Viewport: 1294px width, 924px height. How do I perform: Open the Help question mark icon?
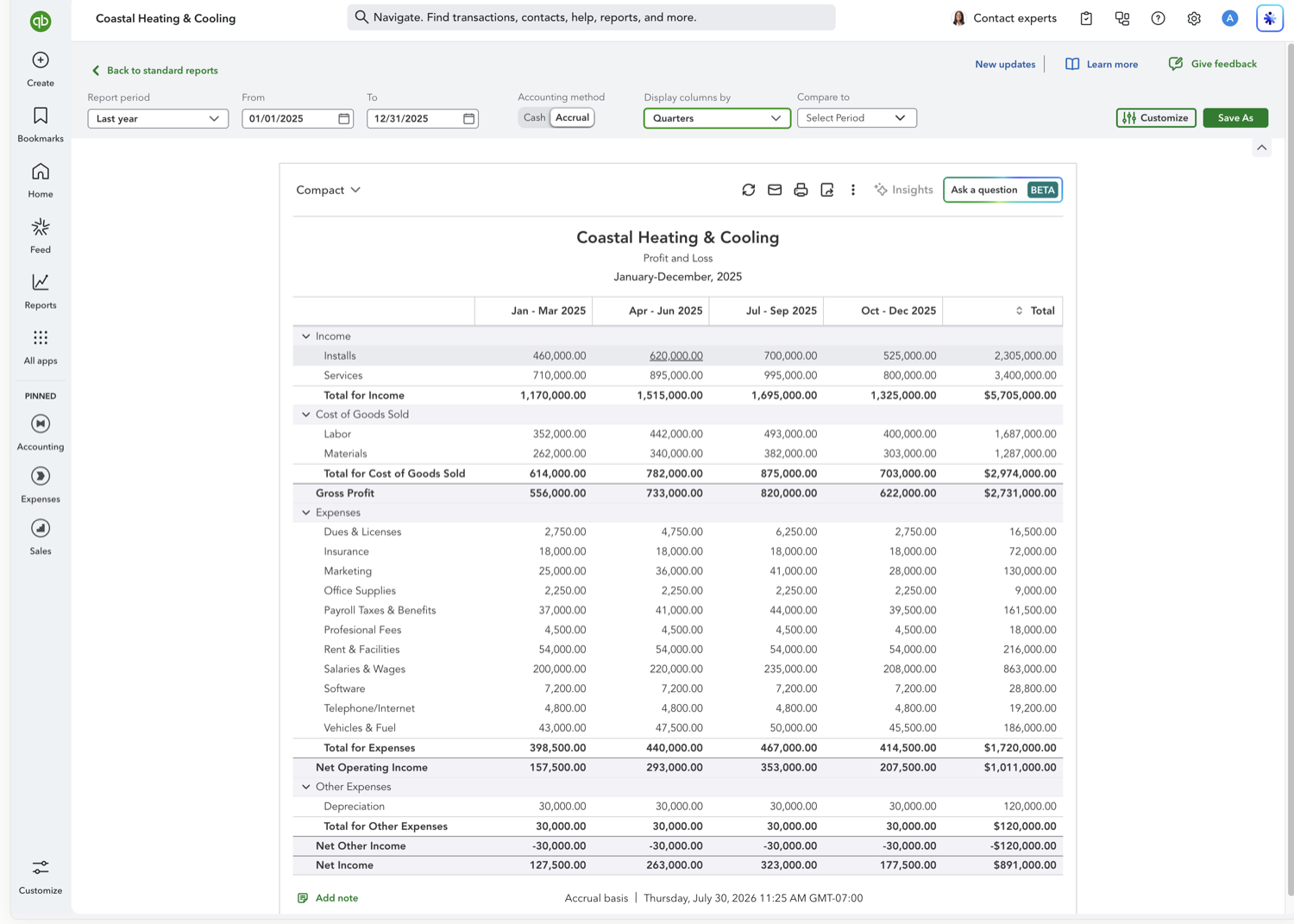coord(1159,18)
